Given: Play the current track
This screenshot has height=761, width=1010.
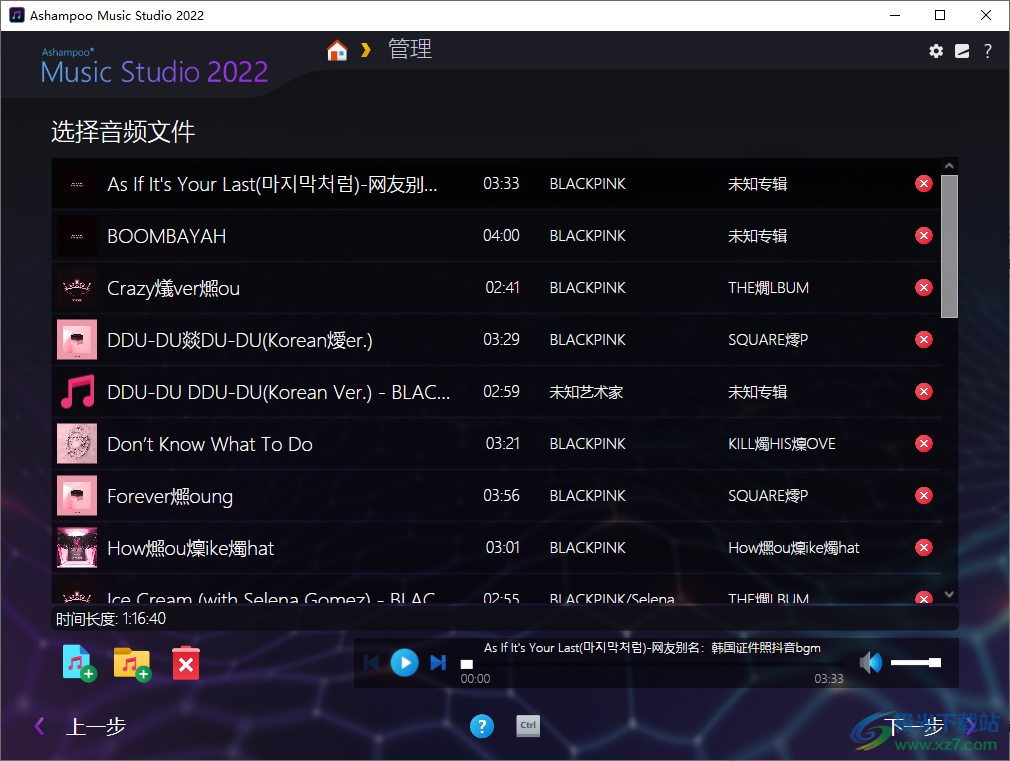Looking at the screenshot, I should coord(404,662).
